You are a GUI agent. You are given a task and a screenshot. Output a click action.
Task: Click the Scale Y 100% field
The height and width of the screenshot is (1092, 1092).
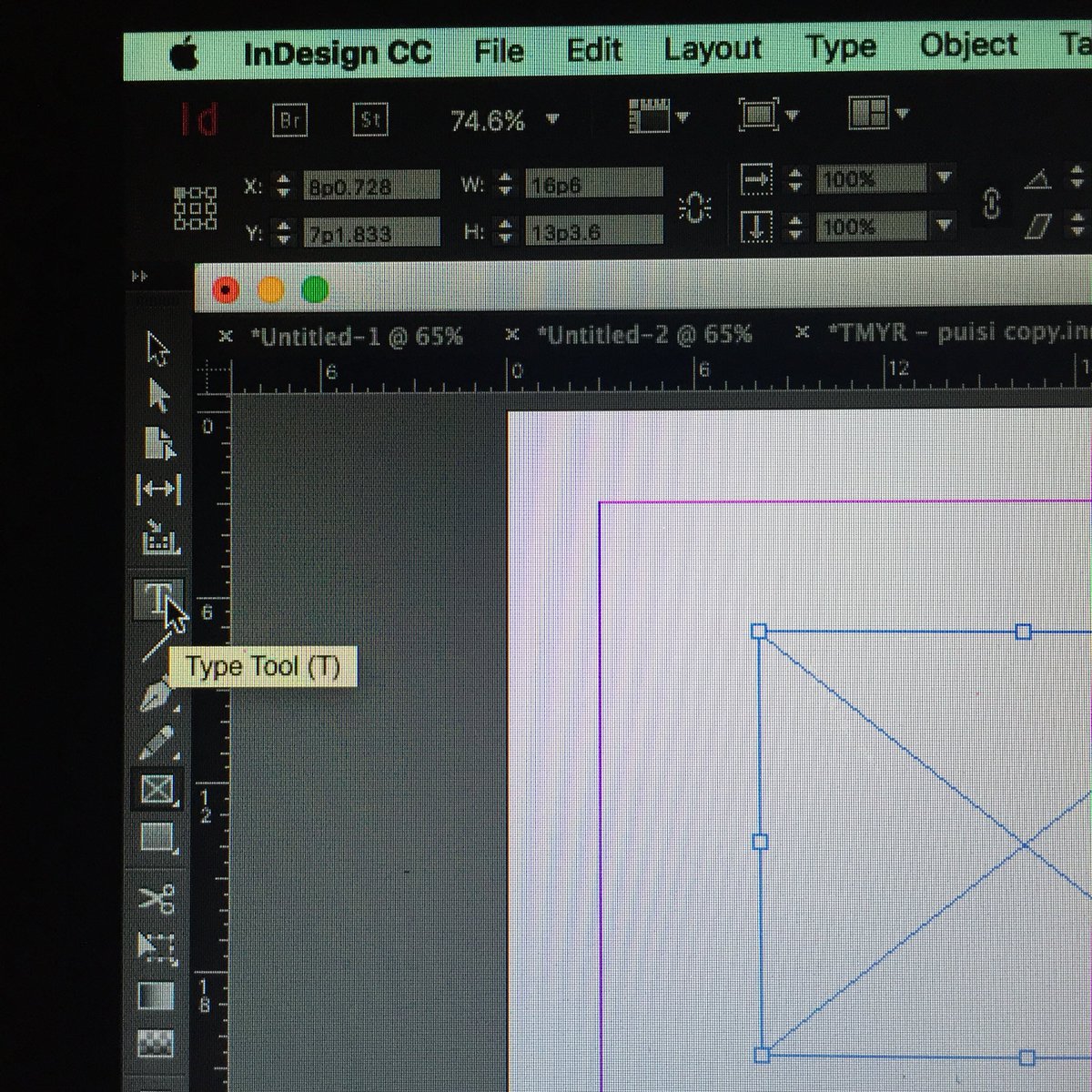tap(870, 225)
